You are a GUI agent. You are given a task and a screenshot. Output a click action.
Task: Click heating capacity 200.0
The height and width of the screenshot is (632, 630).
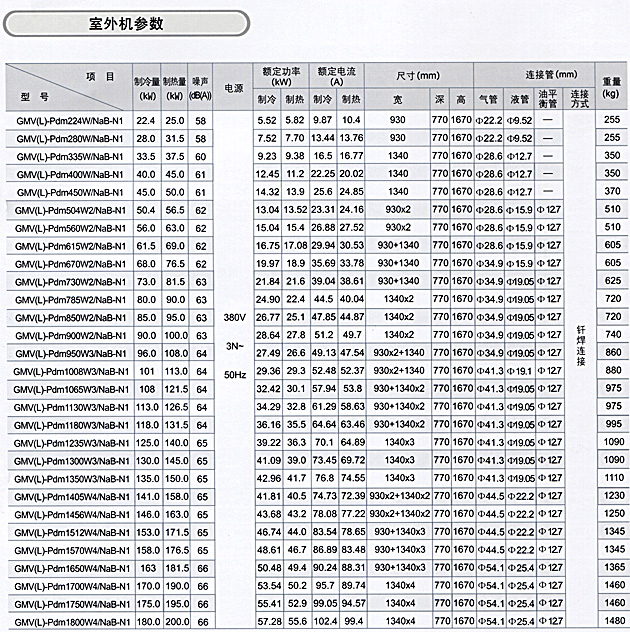[x=177, y=622]
